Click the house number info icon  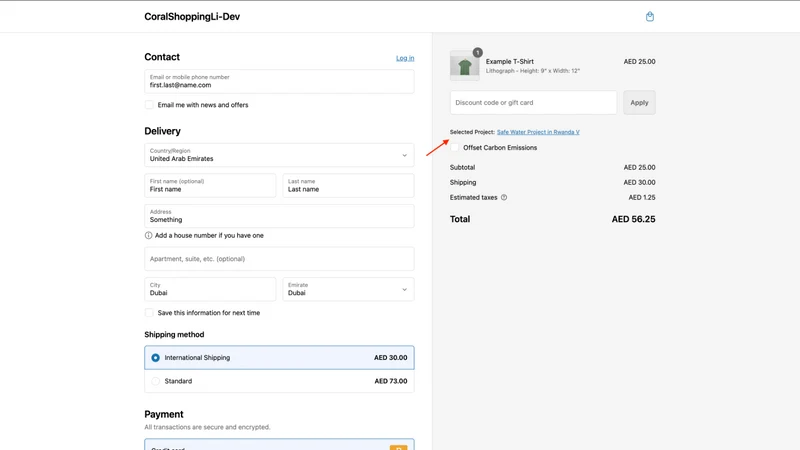[x=148, y=235]
